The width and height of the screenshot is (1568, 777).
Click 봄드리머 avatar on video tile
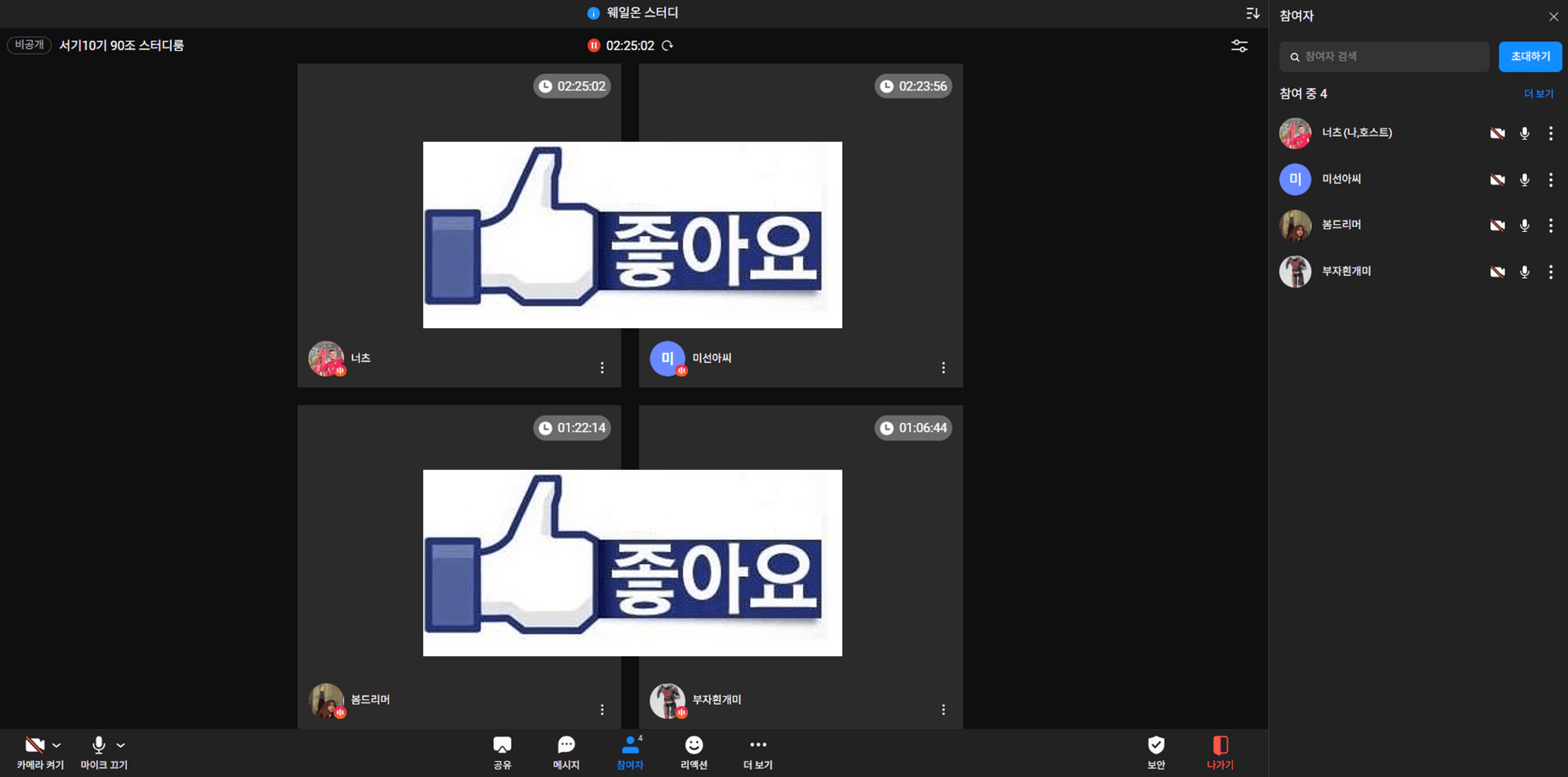click(326, 700)
